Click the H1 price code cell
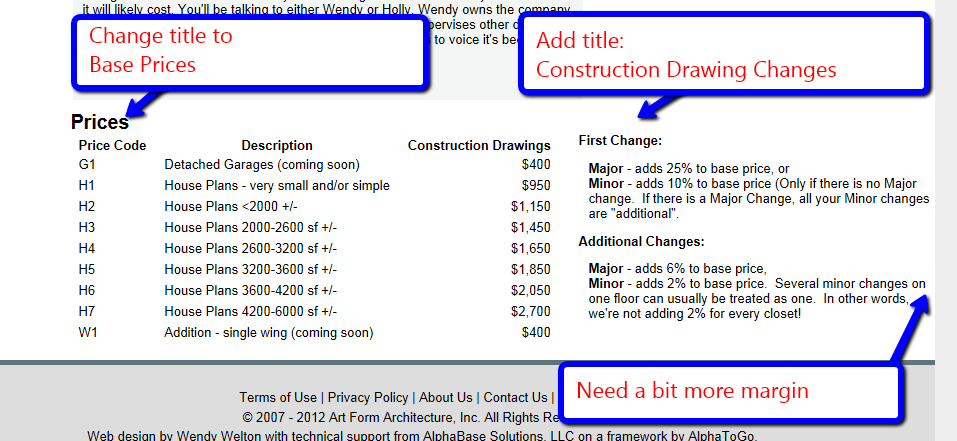The image size is (957, 441). click(x=87, y=185)
